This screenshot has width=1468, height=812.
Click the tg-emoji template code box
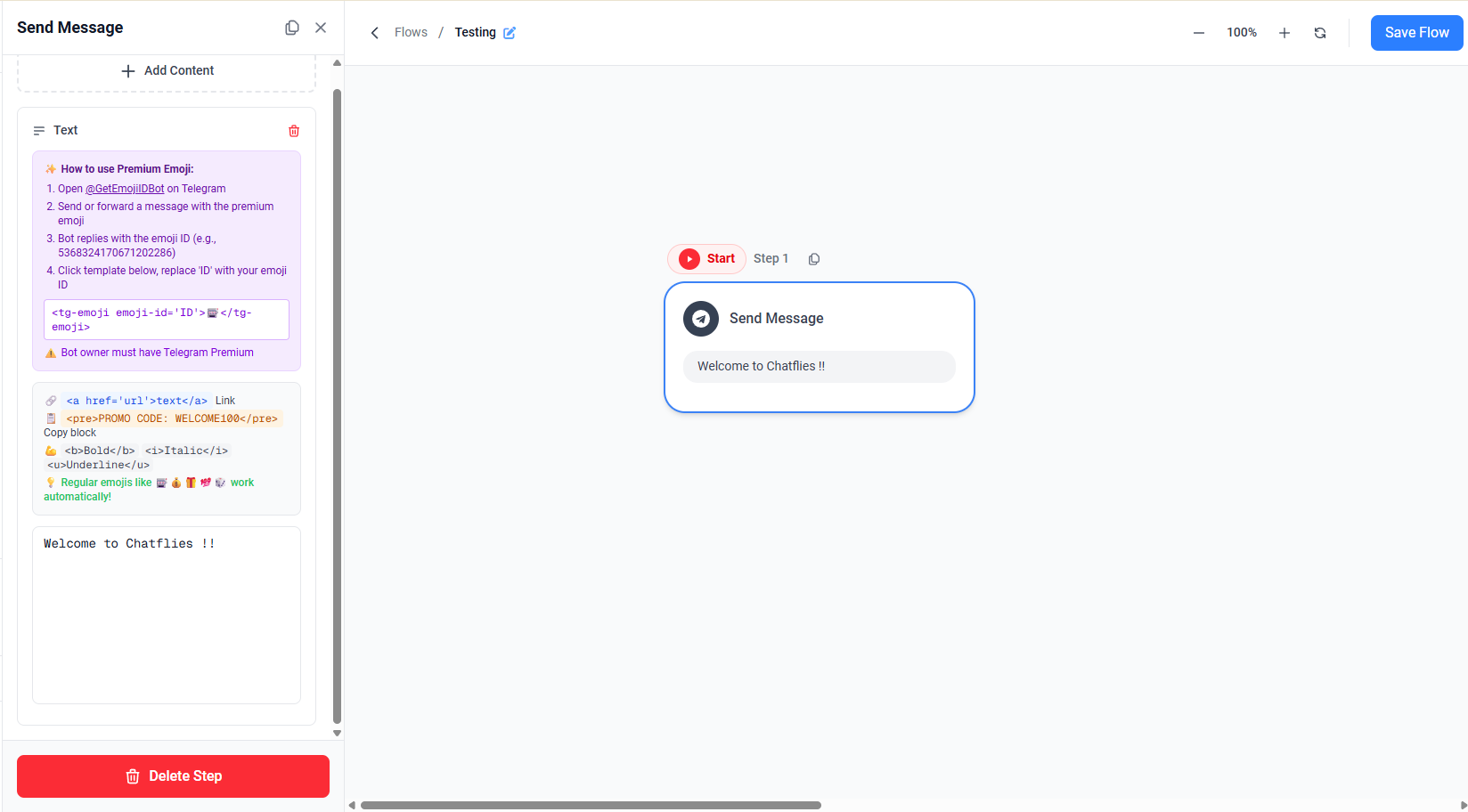click(167, 320)
